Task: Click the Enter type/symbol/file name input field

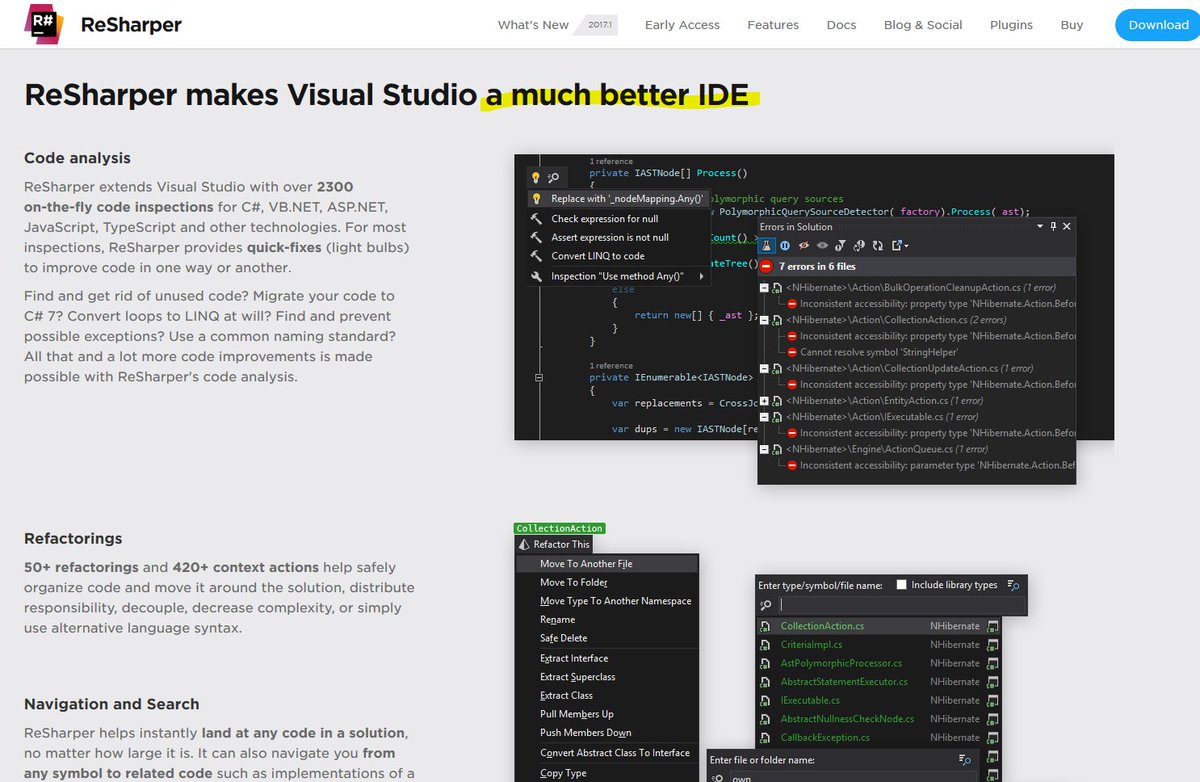Action: point(901,605)
